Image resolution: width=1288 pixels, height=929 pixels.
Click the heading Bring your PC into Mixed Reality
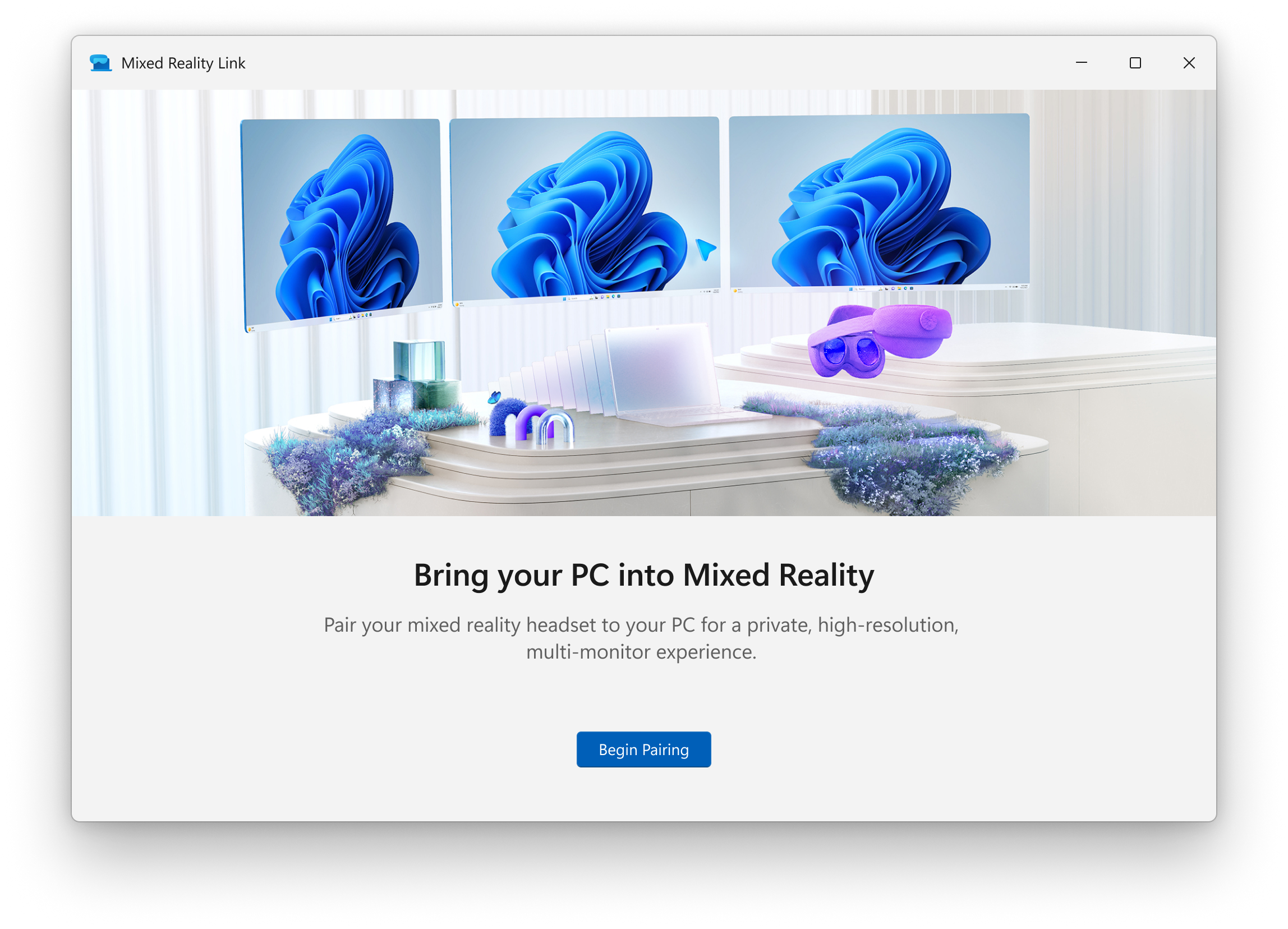click(643, 576)
